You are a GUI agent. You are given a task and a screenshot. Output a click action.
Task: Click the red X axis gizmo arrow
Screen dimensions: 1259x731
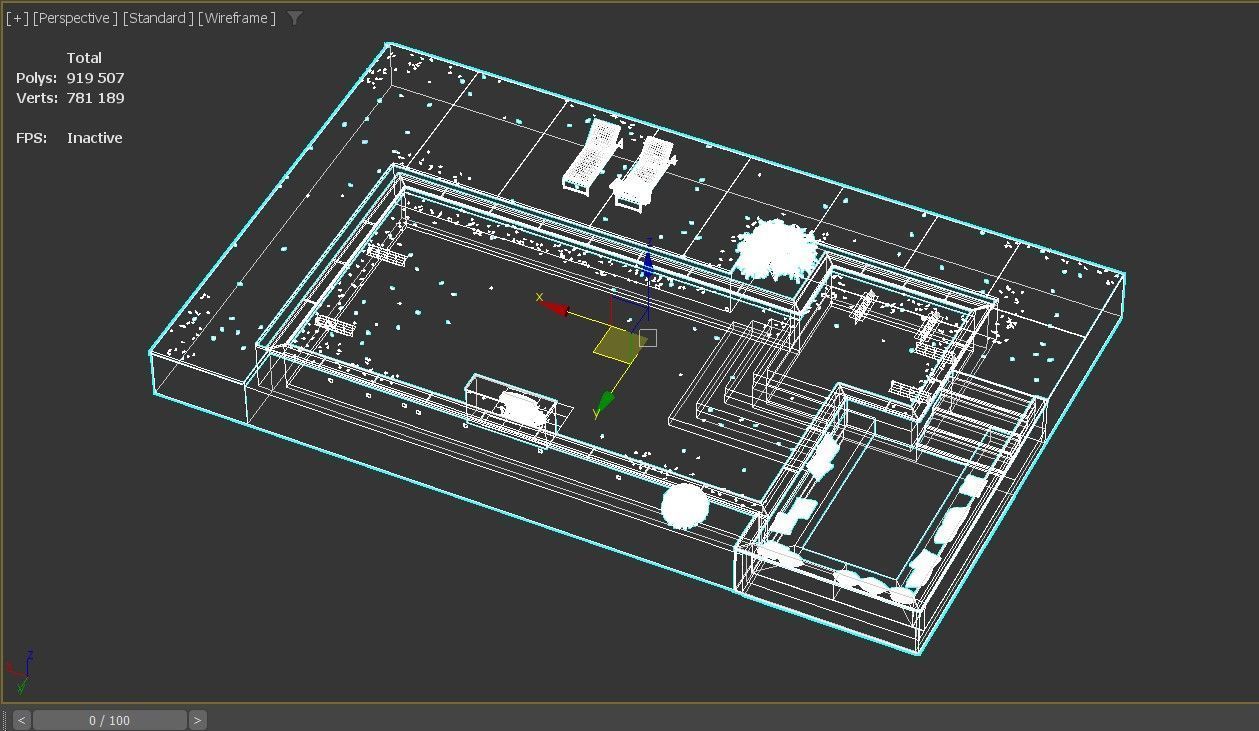point(554,308)
